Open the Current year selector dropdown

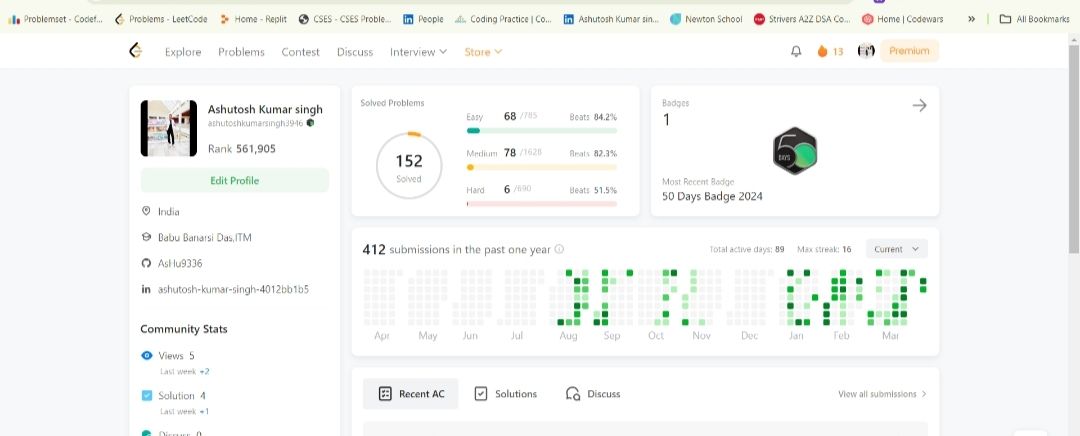tap(896, 249)
